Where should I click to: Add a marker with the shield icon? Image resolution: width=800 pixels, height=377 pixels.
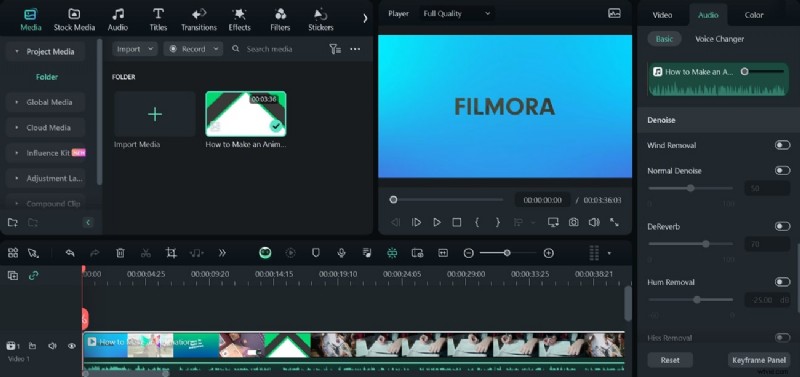pos(316,253)
